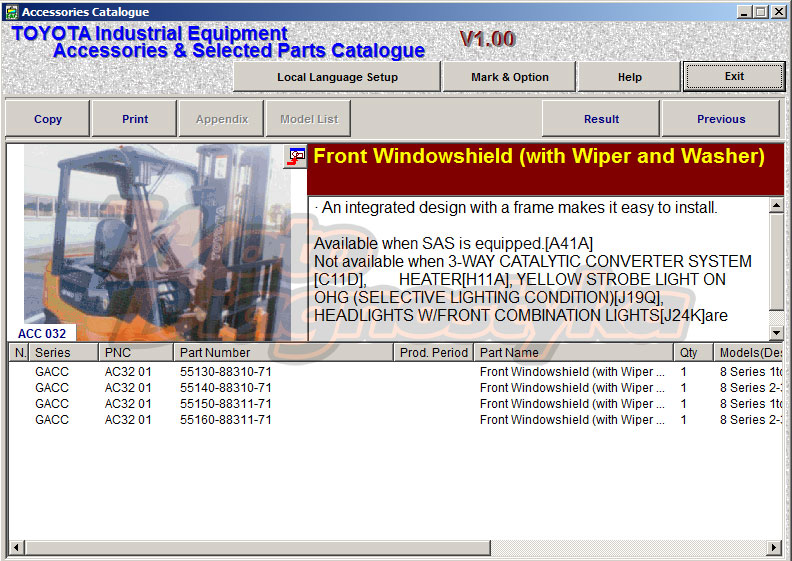Select part number 55130-88310-71
792x561 pixels.
(226, 372)
